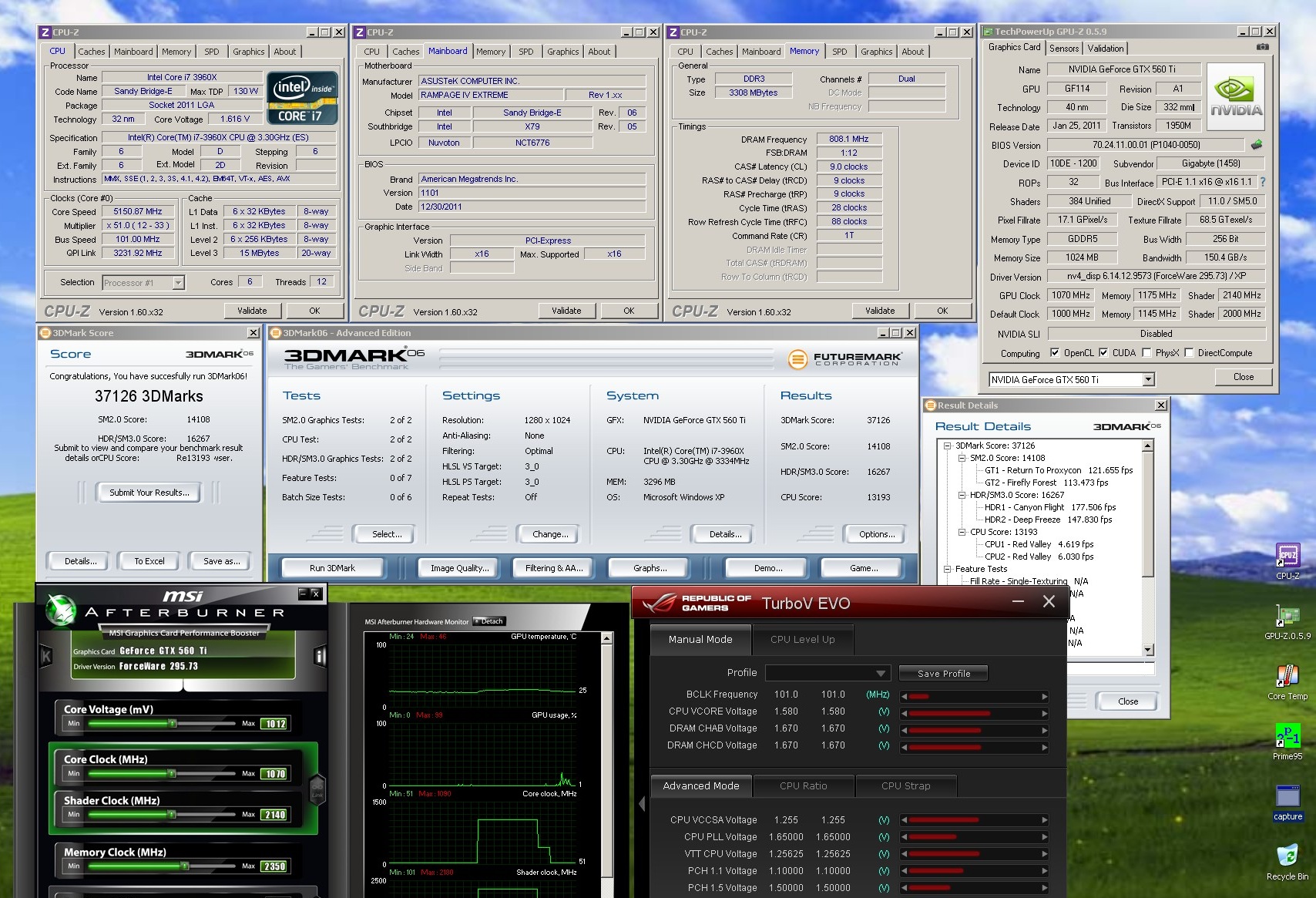Open the CPU Strap tab in TurboV

pos(906,786)
